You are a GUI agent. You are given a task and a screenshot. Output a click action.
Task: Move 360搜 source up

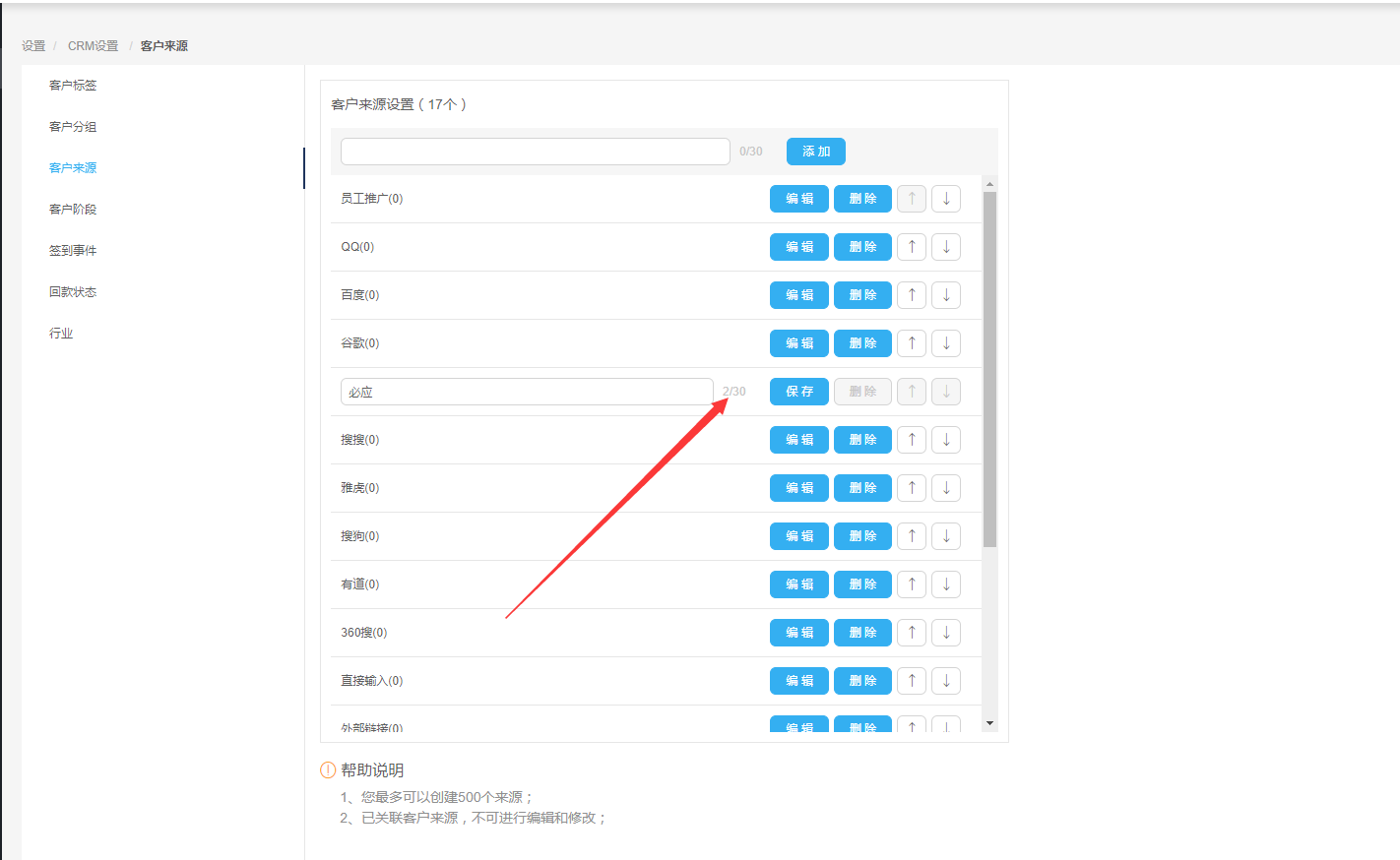pos(912,633)
